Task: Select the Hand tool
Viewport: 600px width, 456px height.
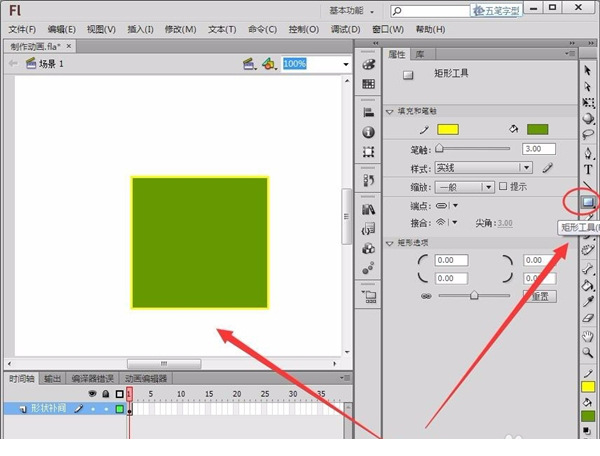Action: tap(588, 336)
